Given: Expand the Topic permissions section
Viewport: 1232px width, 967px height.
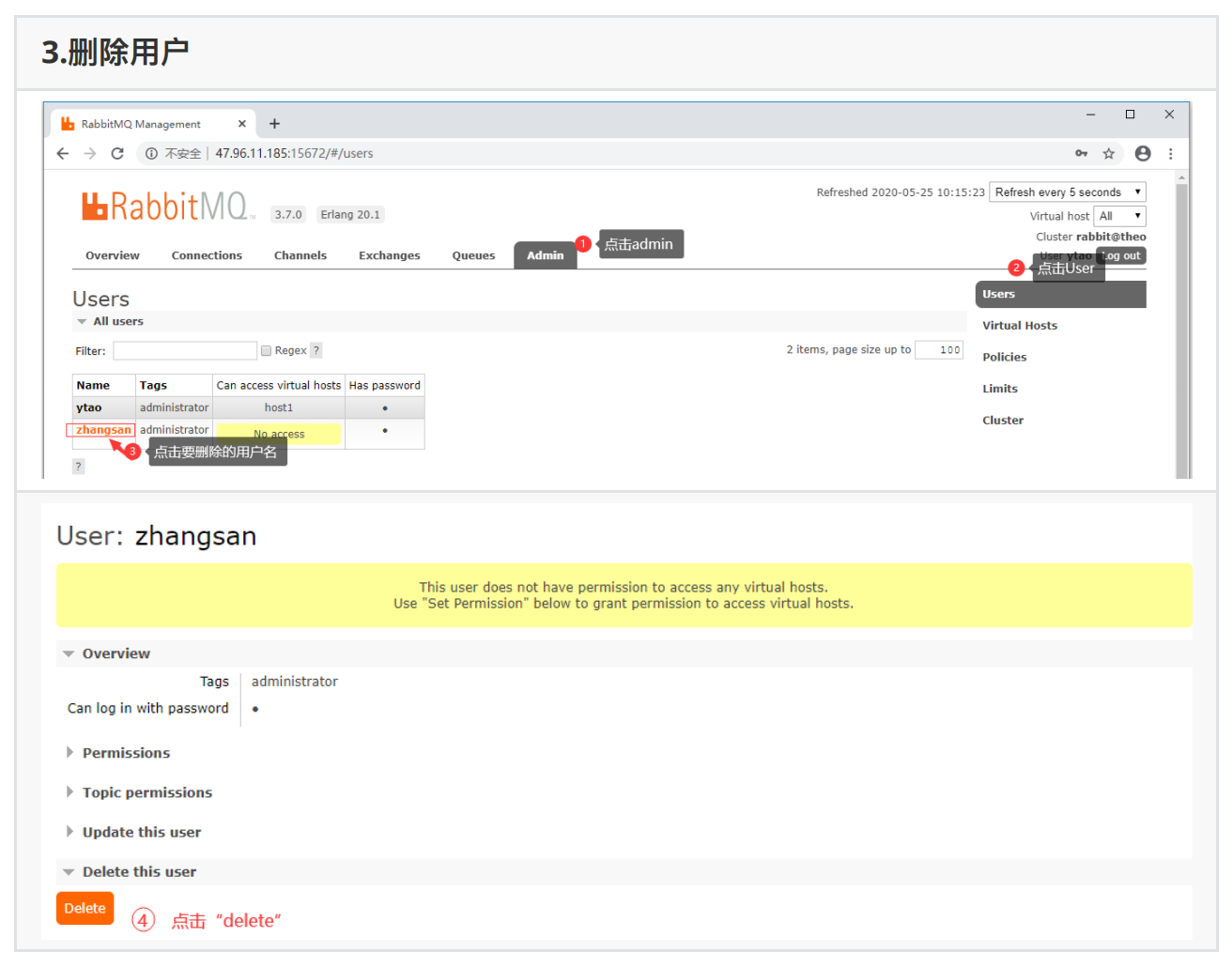Looking at the screenshot, I should point(146,792).
